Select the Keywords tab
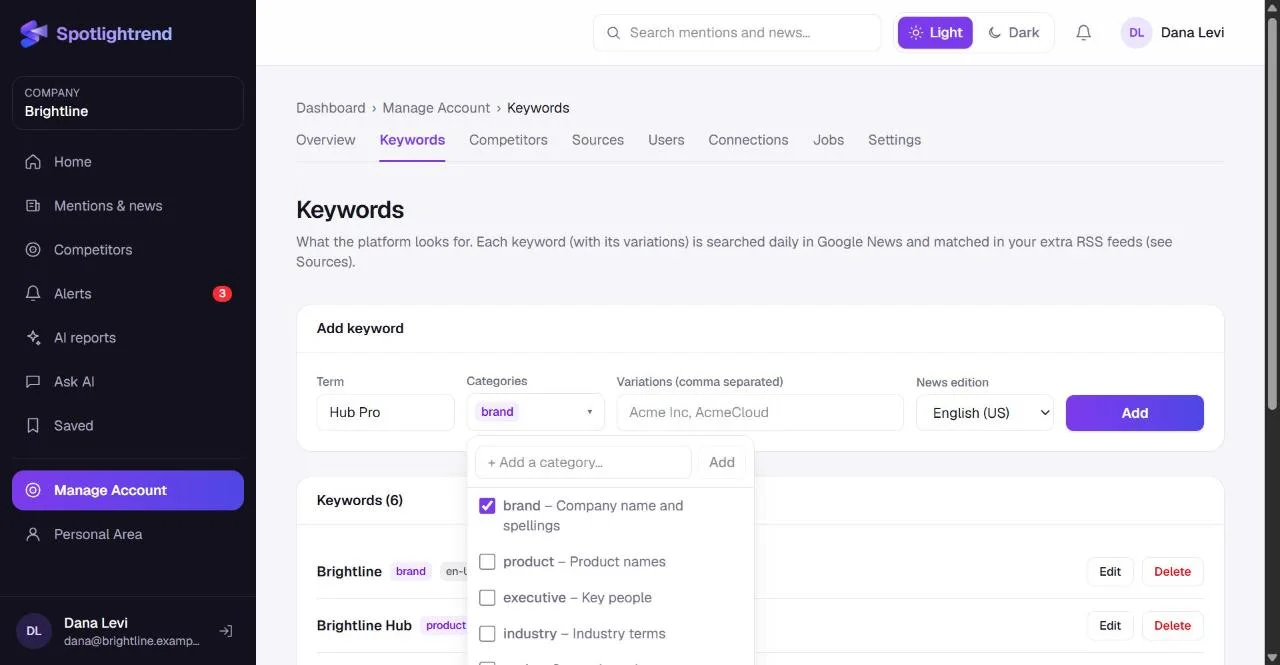This screenshot has width=1280, height=665. pos(412,140)
